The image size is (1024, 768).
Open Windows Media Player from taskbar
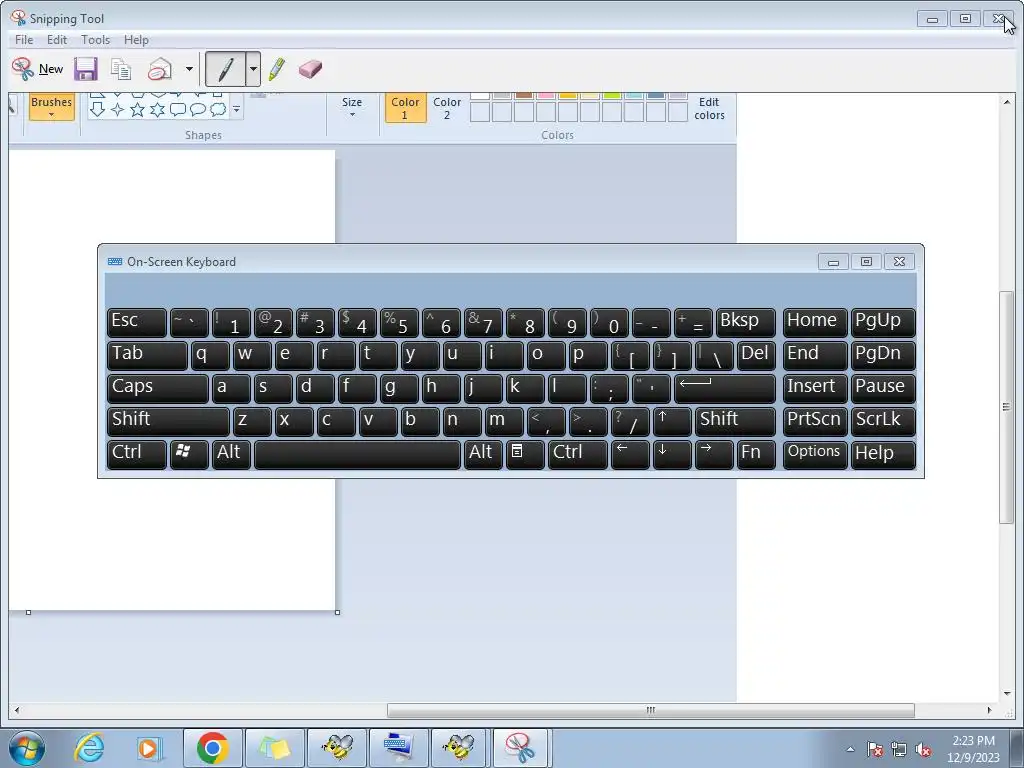pos(149,748)
